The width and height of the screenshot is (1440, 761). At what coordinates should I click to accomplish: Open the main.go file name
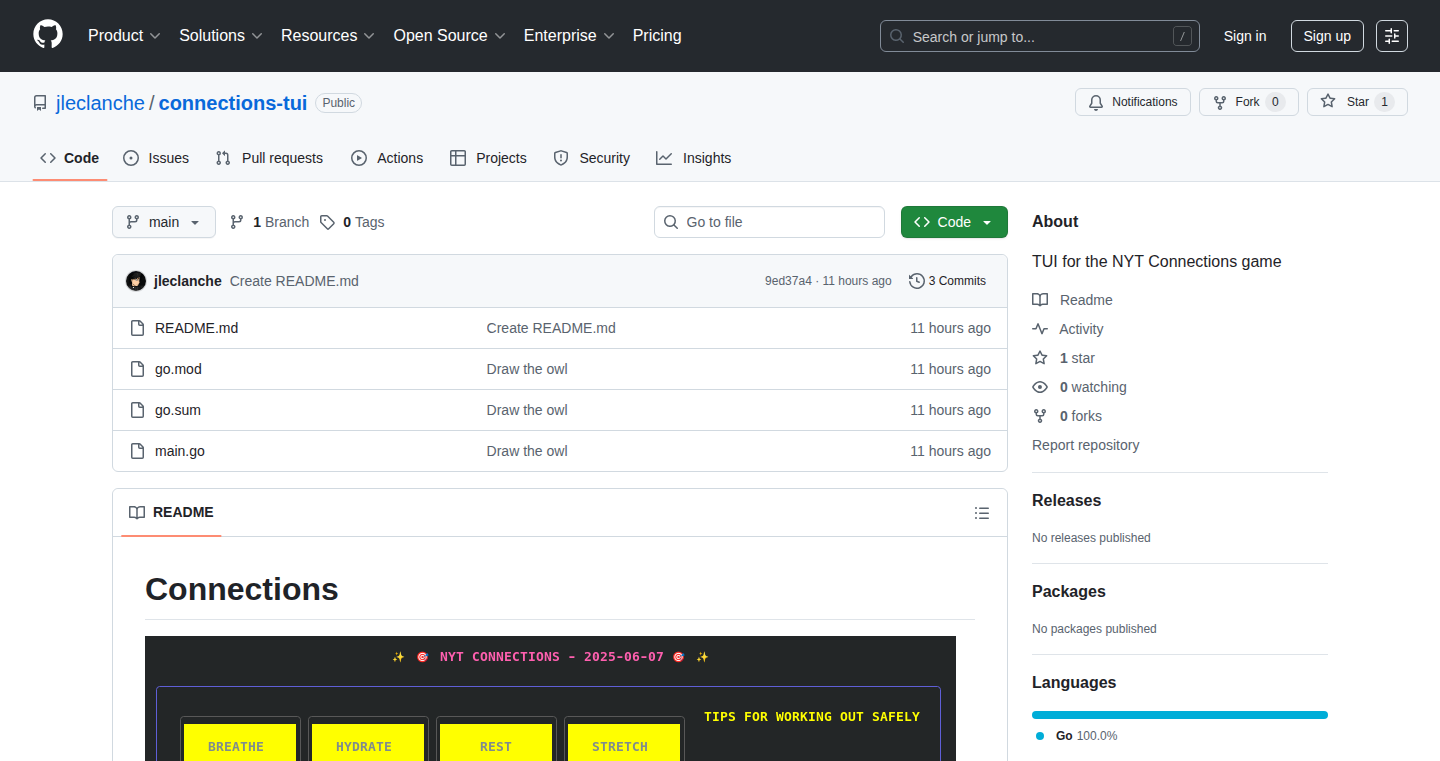tap(180, 451)
